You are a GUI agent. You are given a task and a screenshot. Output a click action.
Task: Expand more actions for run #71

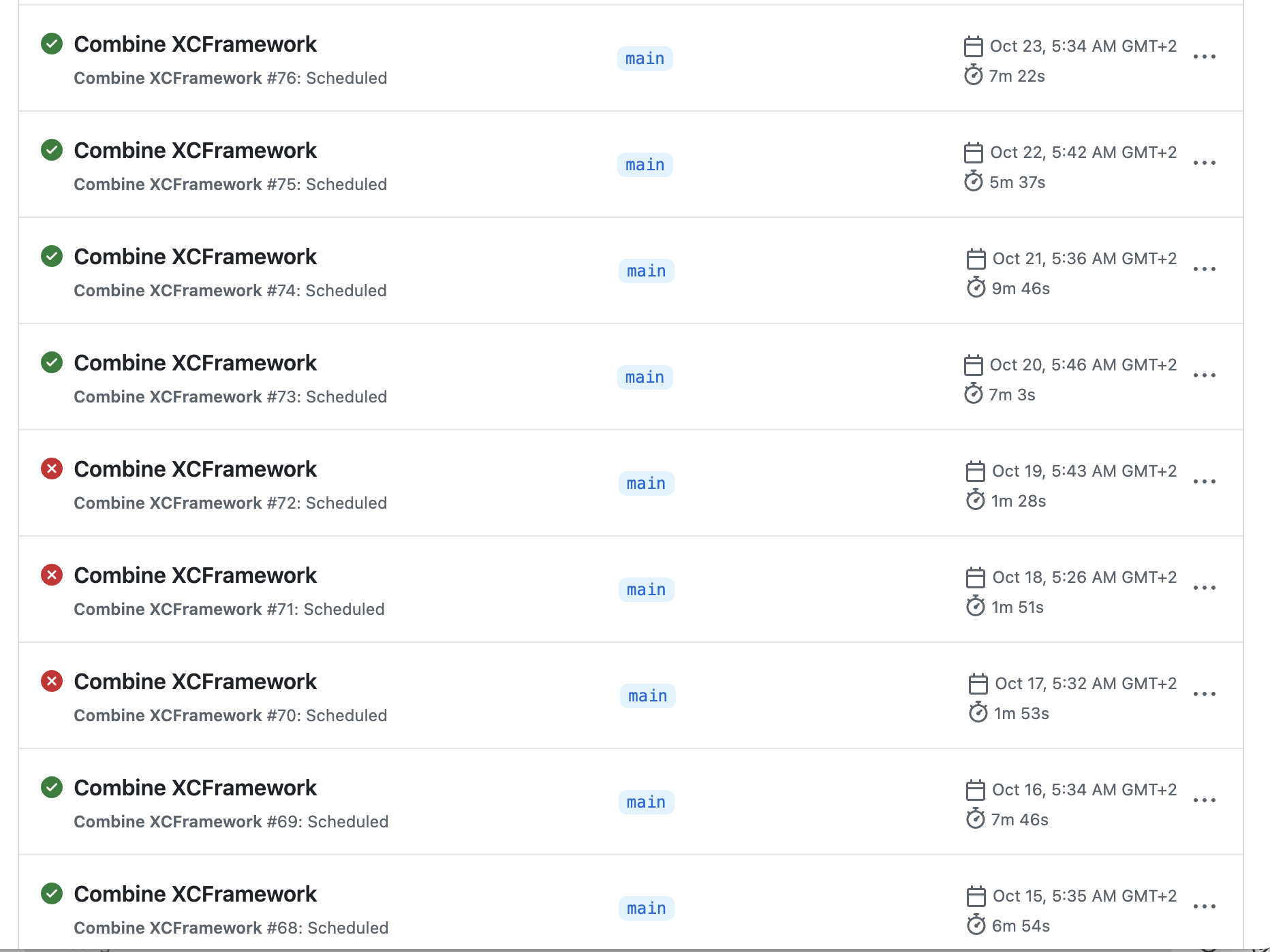[1204, 588]
